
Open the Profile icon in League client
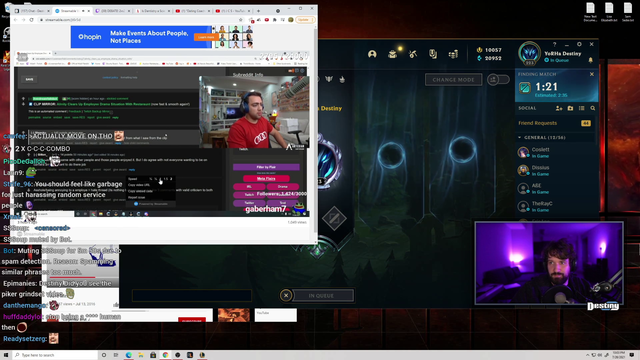[372, 54]
